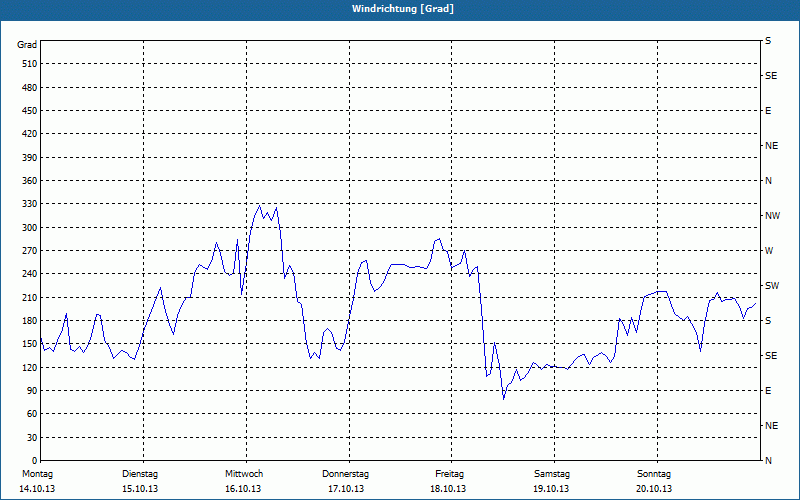Image resolution: width=800 pixels, height=500 pixels.
Task: Select the 150 y-axis value
Action: (30, 344)
